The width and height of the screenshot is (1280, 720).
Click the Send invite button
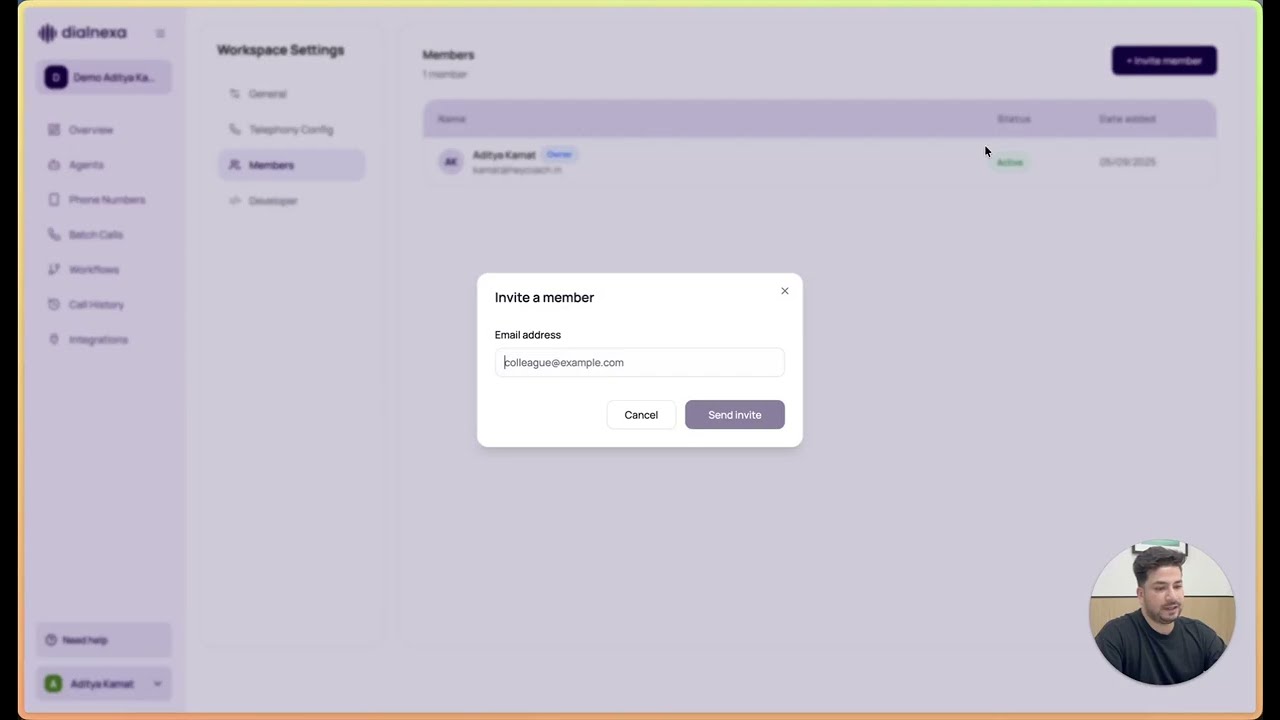pos(735,415)
